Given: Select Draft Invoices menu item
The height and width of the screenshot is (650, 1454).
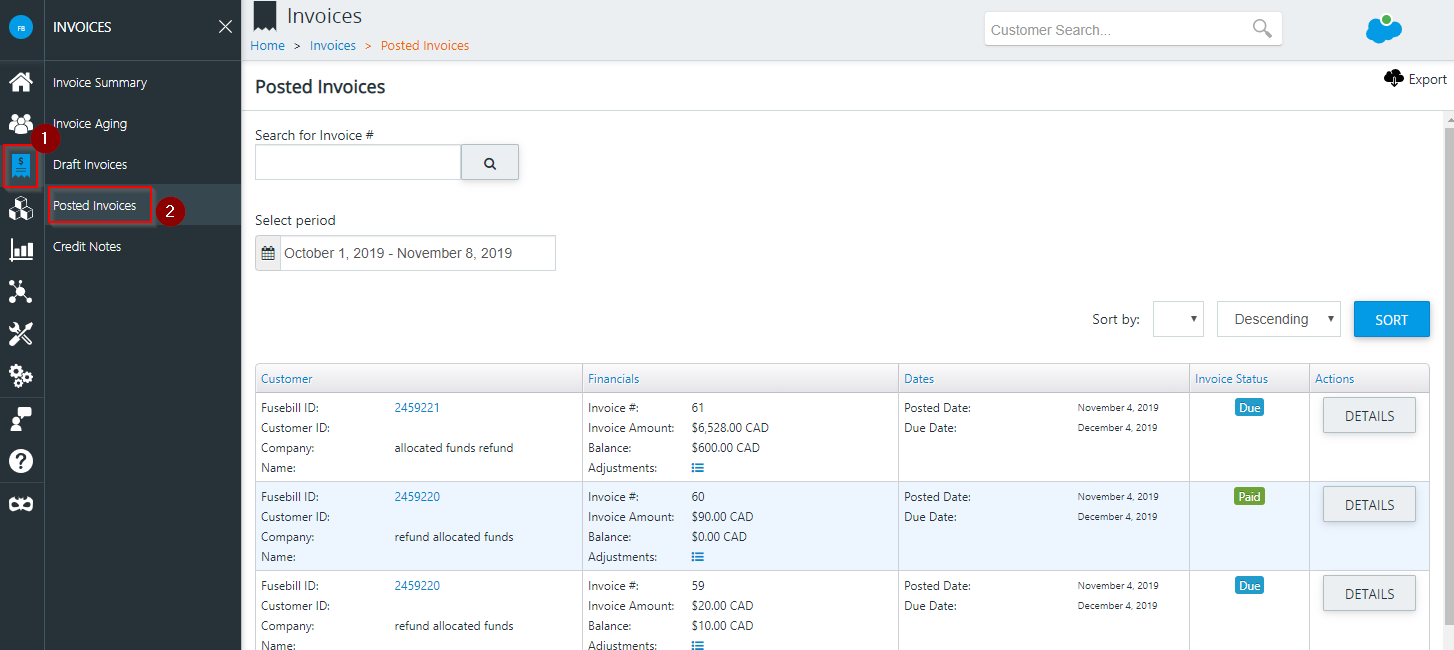Looking at the screenshot, I should tap(90, 164).
